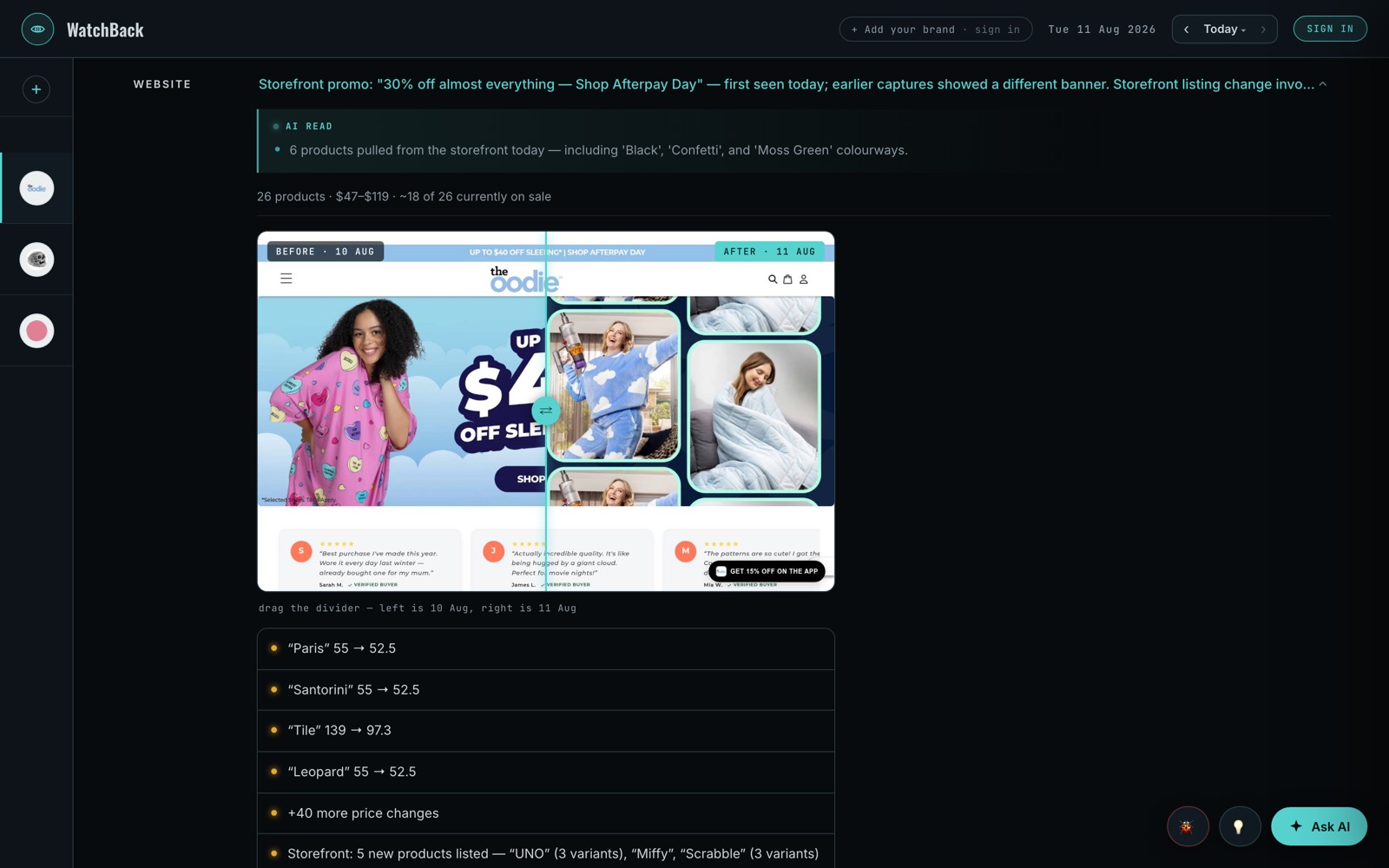
Task: Grab the before/after comparison divider handle
Action: pyautogui.click(x=546, y=410)
